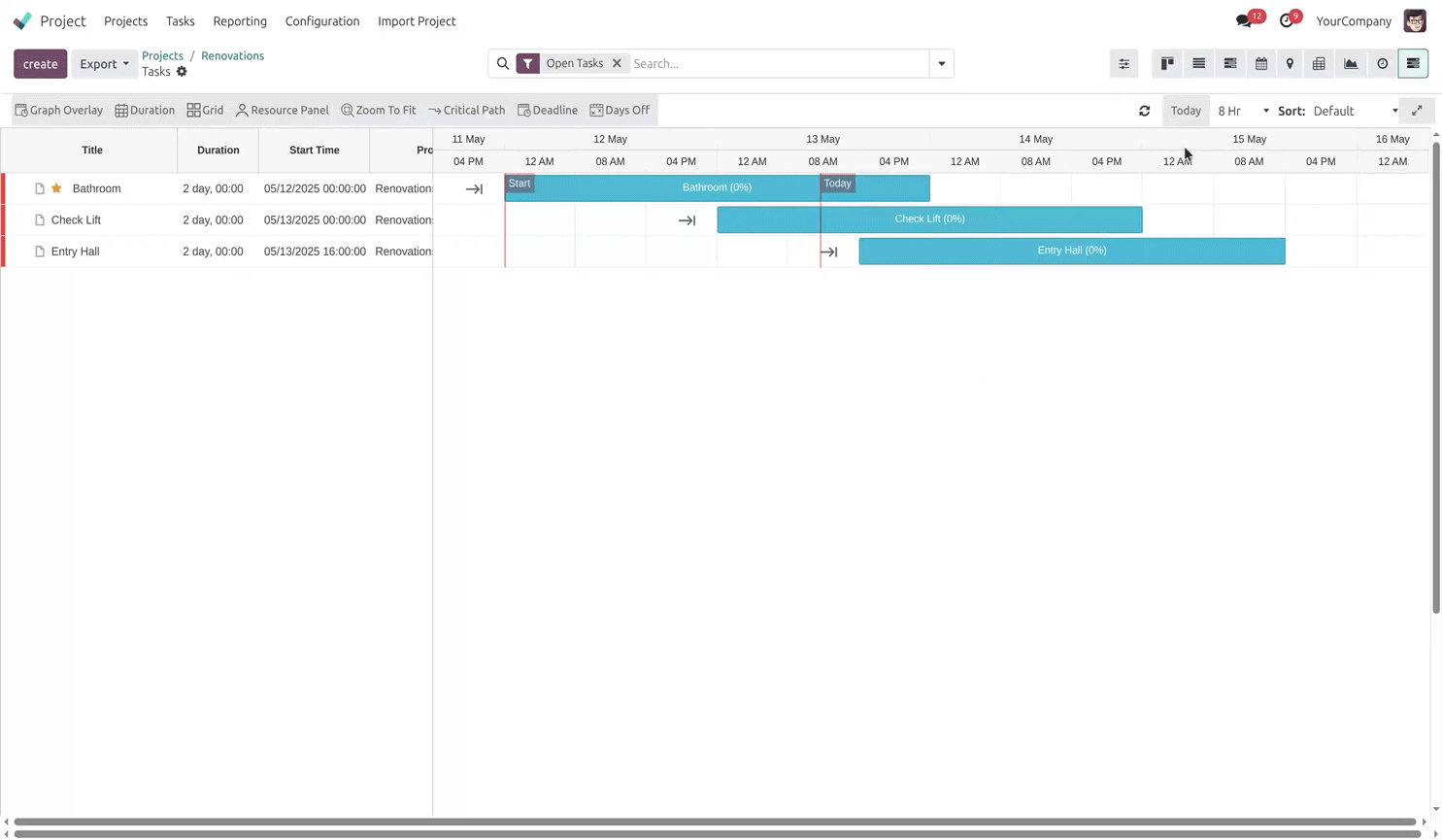
Task: Toggle the Bathroom favorite star
Action: click(x=56, y=188)
